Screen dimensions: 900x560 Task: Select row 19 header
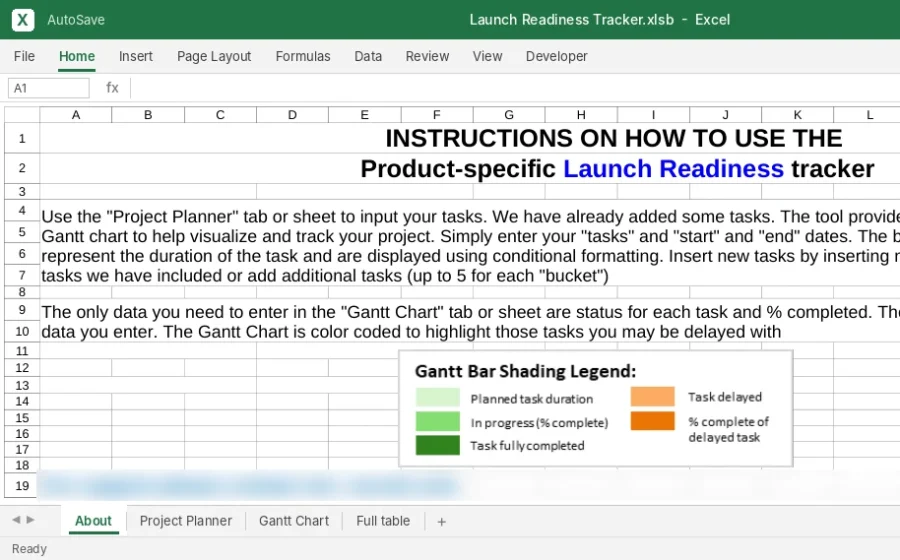pos(22,485)
